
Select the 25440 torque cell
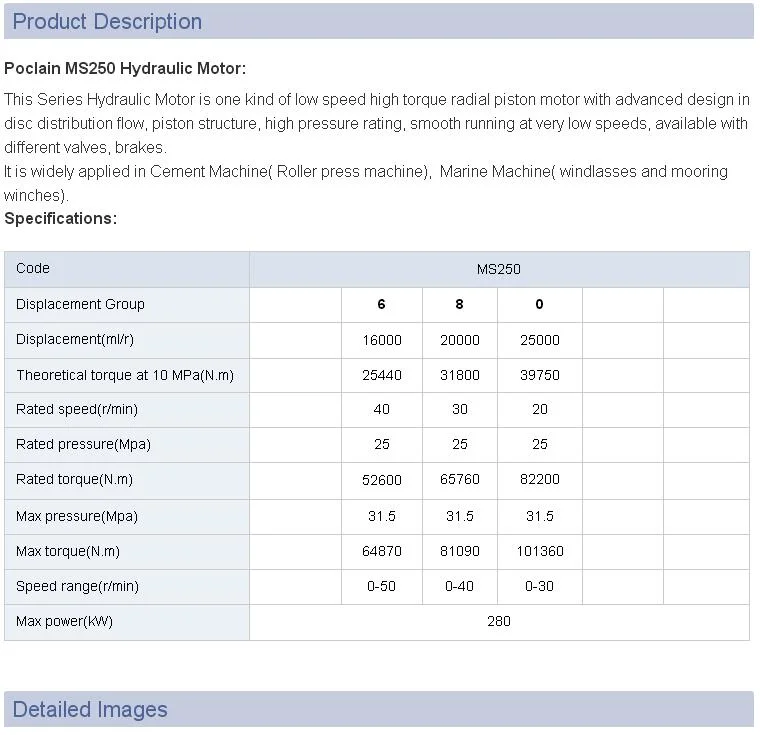pos(382,375)
